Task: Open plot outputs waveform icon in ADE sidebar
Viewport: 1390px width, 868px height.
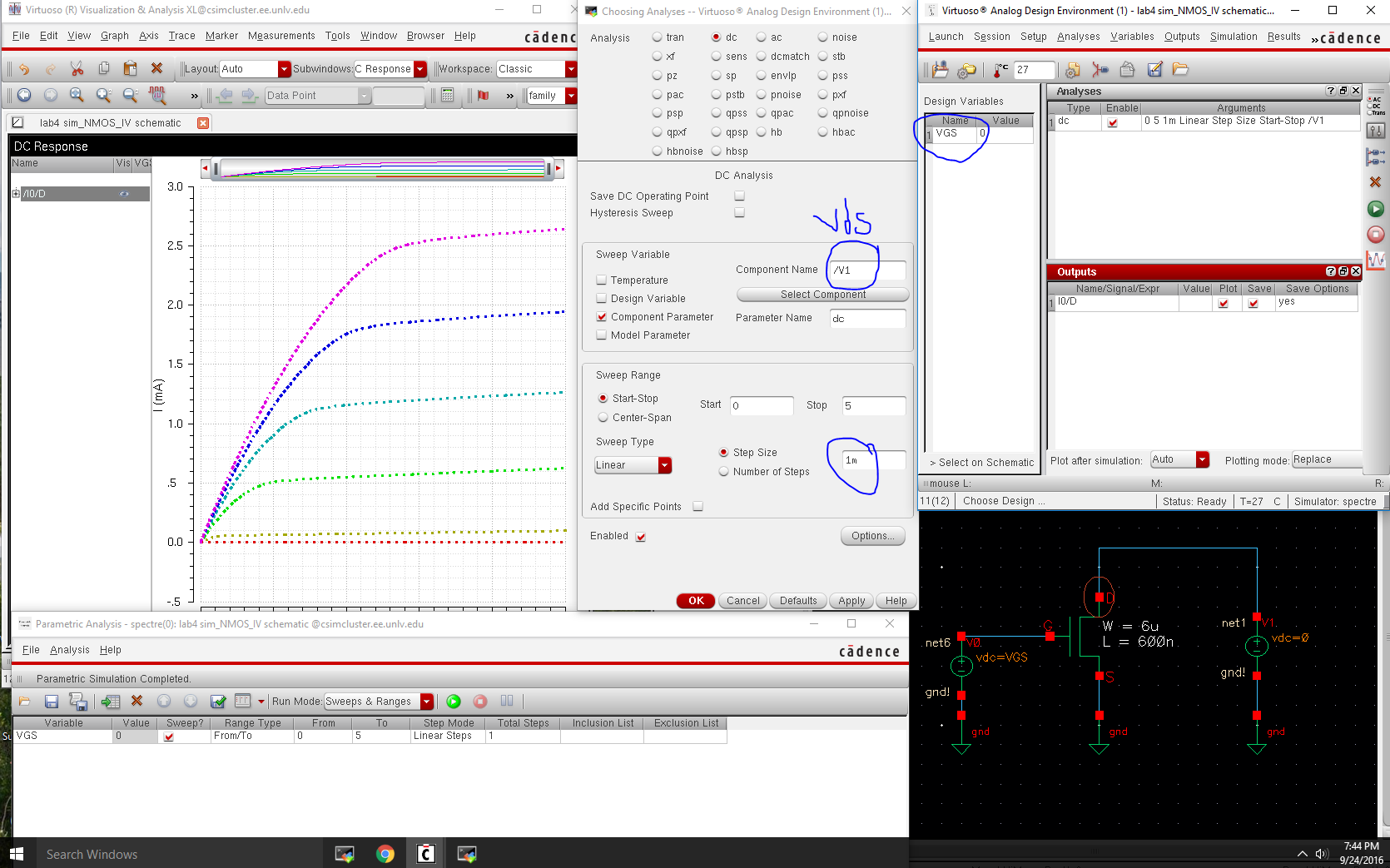Action: [x=1377, y=261]
